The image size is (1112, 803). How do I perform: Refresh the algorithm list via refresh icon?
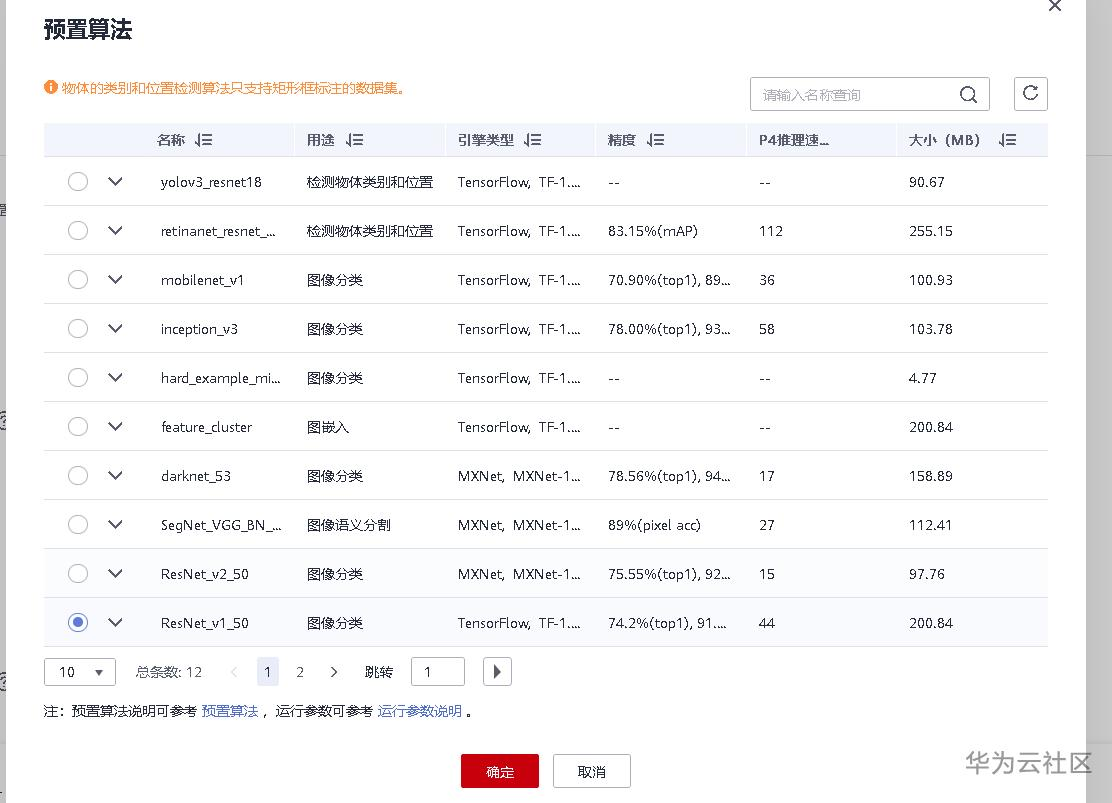coord(1030,93)
